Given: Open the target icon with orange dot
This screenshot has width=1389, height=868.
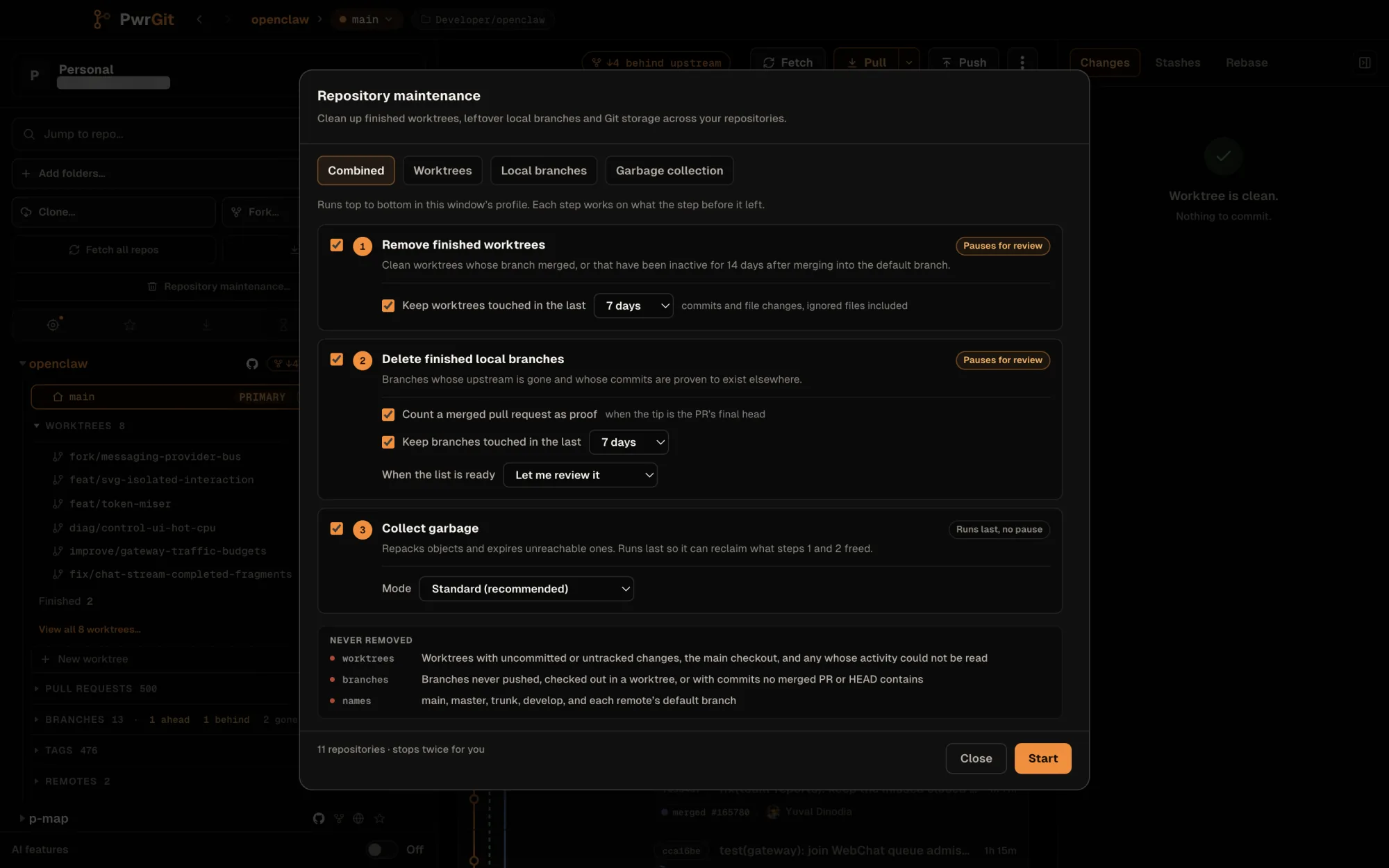Looking at the screenshot, I should 53,324.
